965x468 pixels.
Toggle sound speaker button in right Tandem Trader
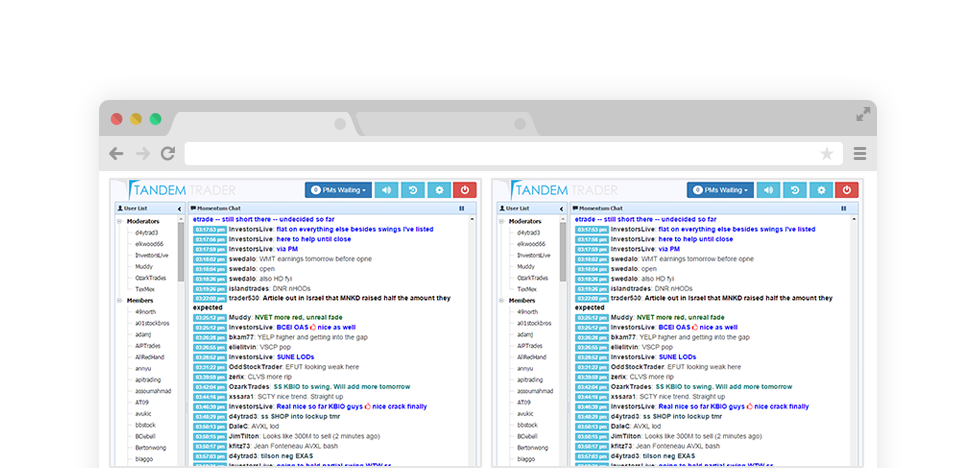coord(769,190)
